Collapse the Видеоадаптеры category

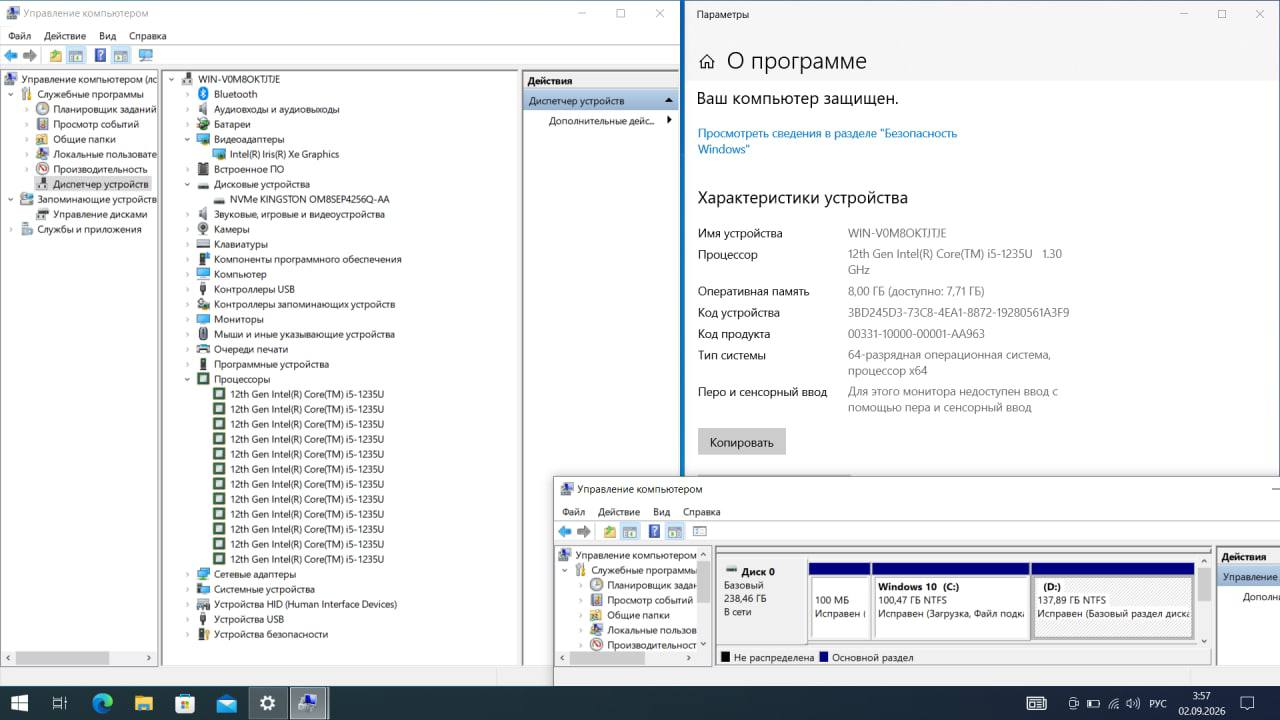click(188, 139)
